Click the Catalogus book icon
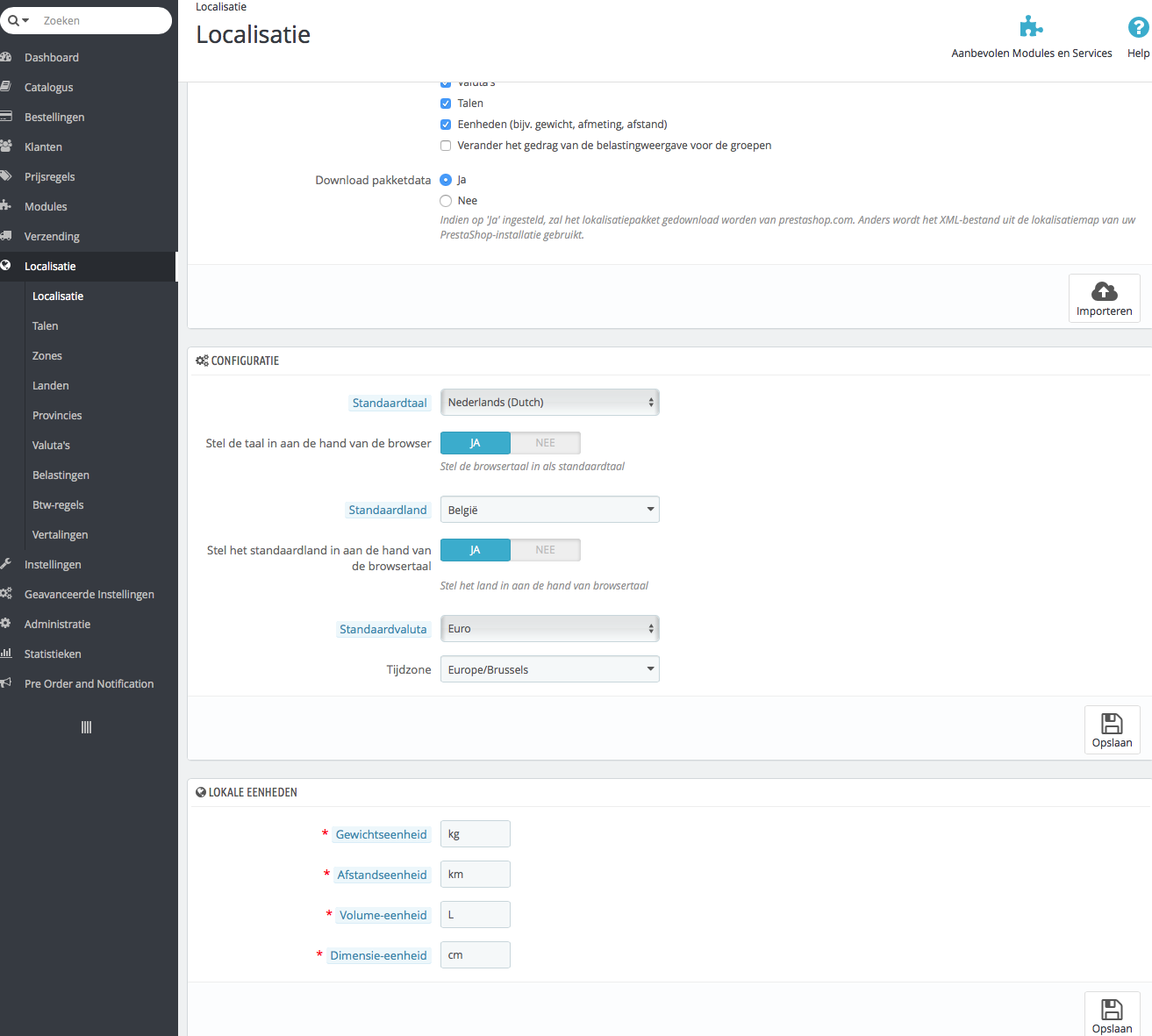The width and height of the screenshot is (1152, 1036). (6, 87)
